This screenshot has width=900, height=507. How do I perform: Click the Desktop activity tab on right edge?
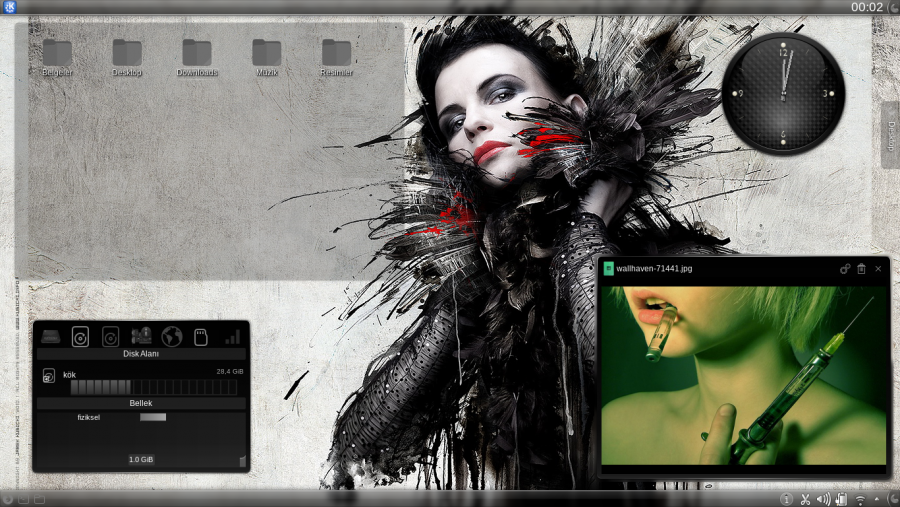coord(891,136)
